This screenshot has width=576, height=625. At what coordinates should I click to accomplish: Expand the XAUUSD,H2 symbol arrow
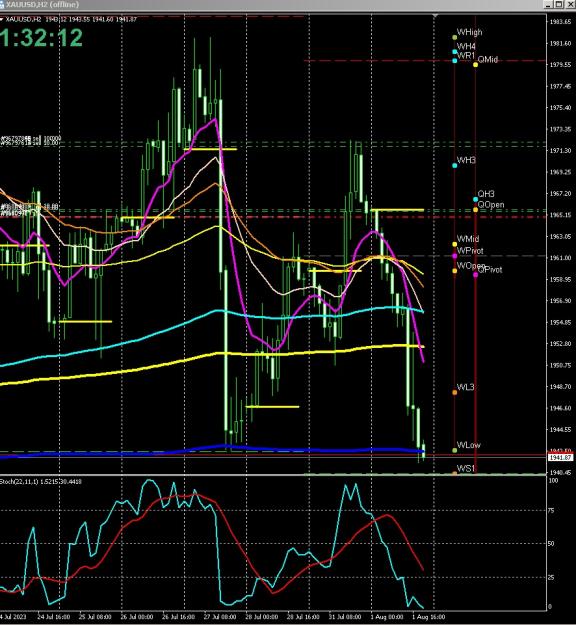[x=2, y=19]
